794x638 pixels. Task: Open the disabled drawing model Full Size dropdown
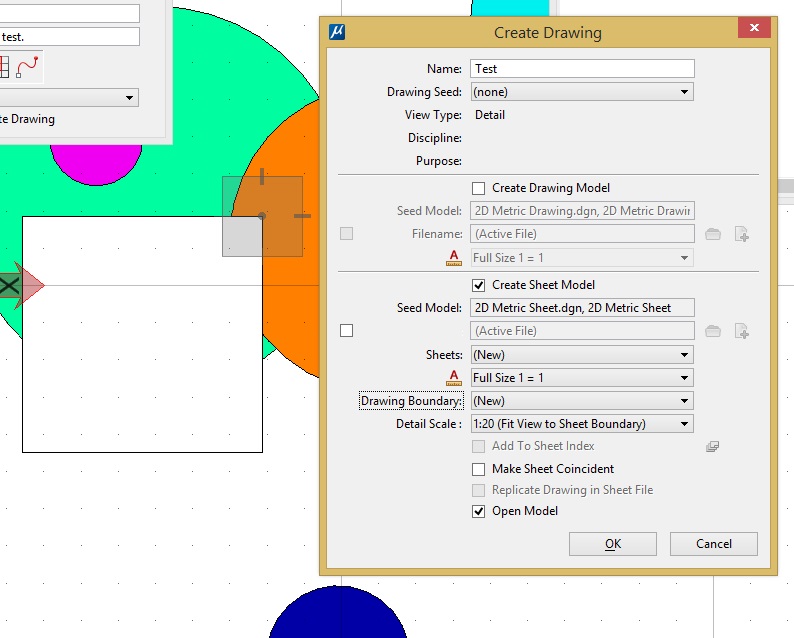(582, 258)
